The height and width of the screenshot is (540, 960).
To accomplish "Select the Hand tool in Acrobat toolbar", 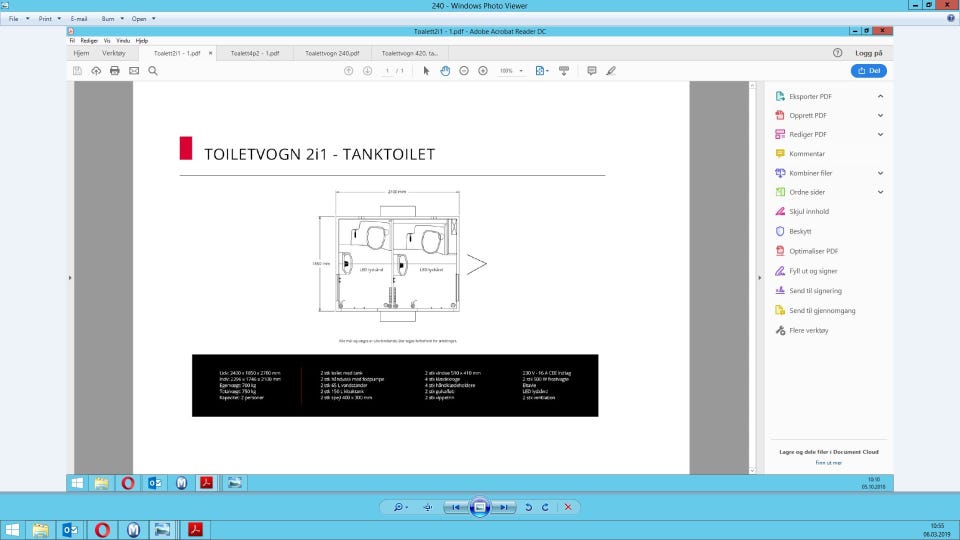I will click(445, 71).
